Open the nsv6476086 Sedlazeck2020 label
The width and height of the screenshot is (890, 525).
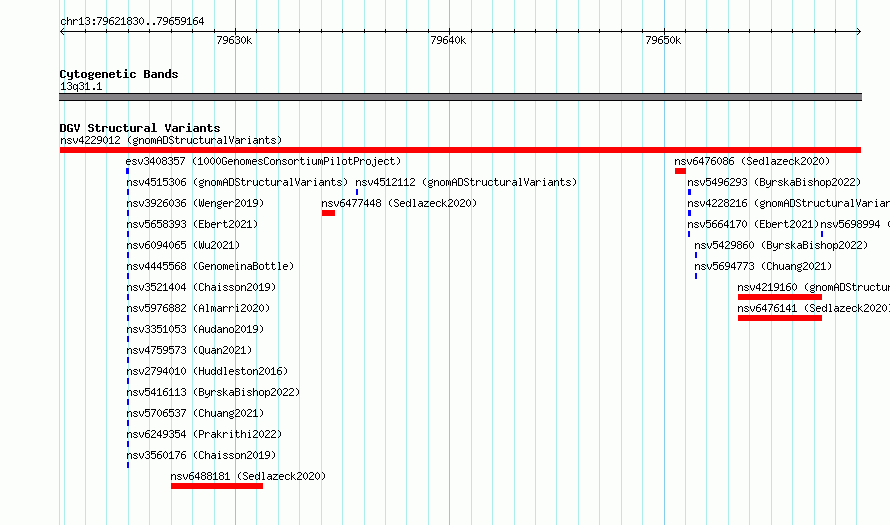(752, 161)
